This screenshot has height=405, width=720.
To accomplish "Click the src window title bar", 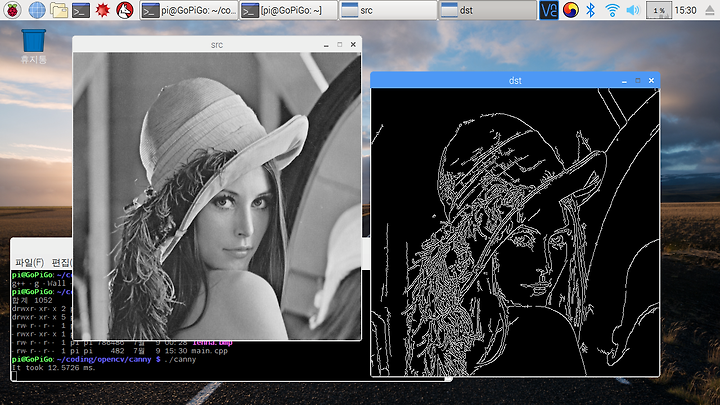I will (x=217, y=45).
